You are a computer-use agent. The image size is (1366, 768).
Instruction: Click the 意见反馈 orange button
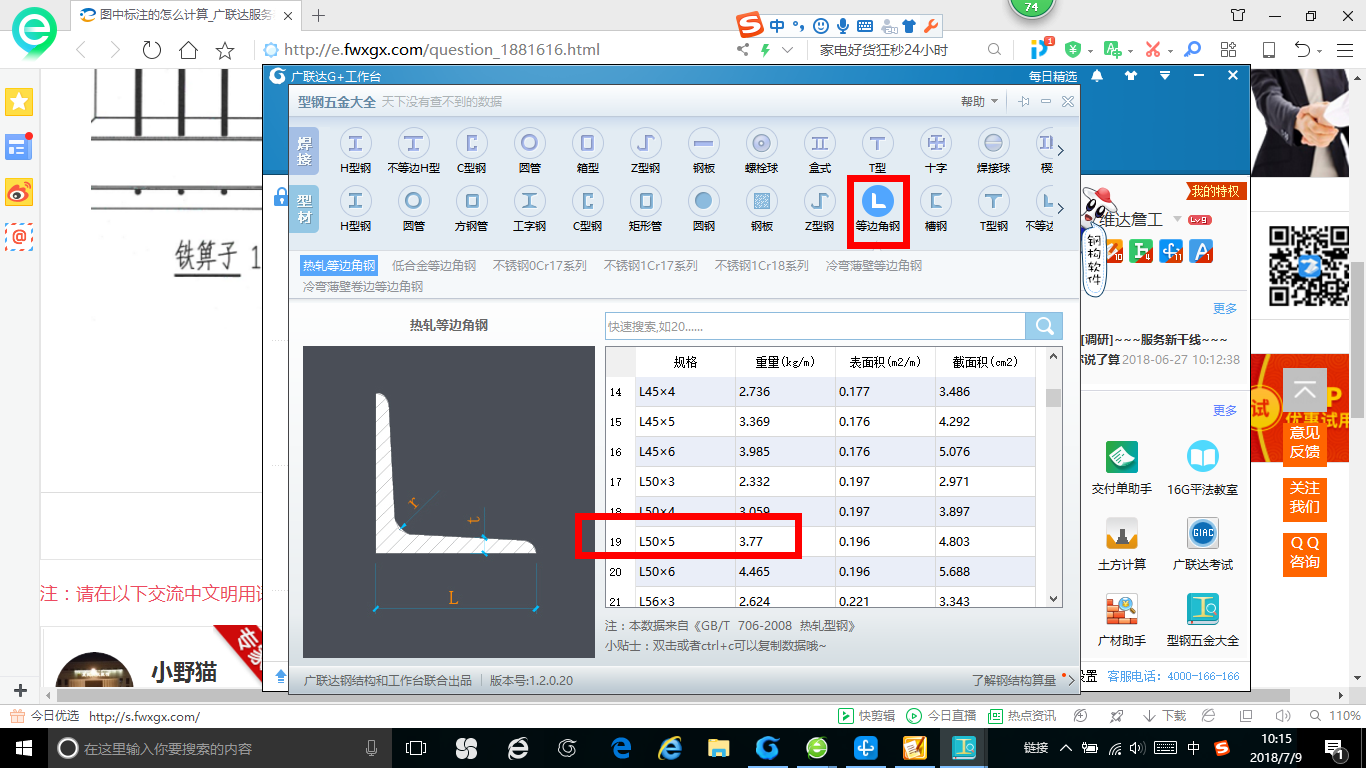point(1305,442)
